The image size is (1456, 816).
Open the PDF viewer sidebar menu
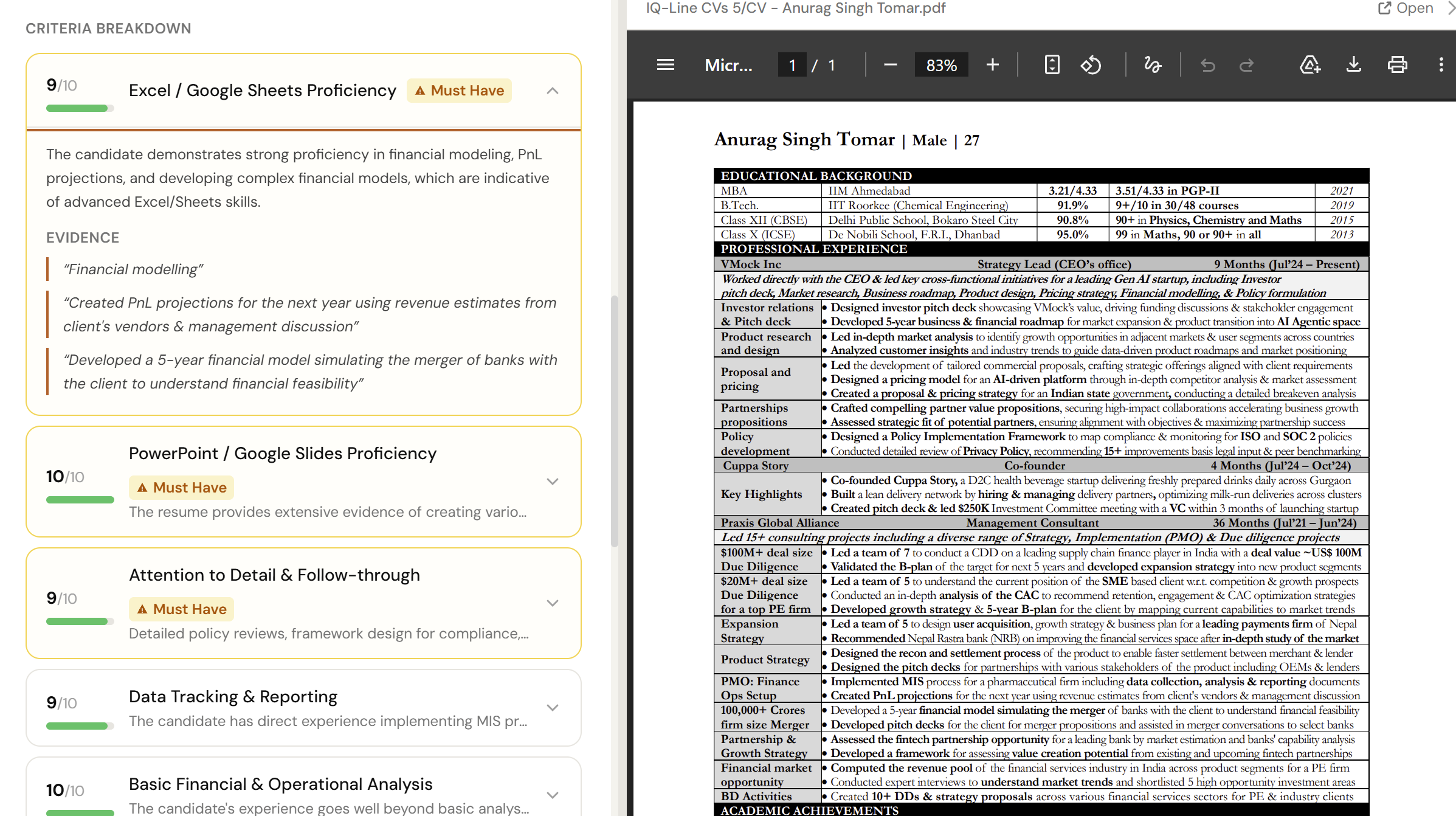(x=666, y=65)
